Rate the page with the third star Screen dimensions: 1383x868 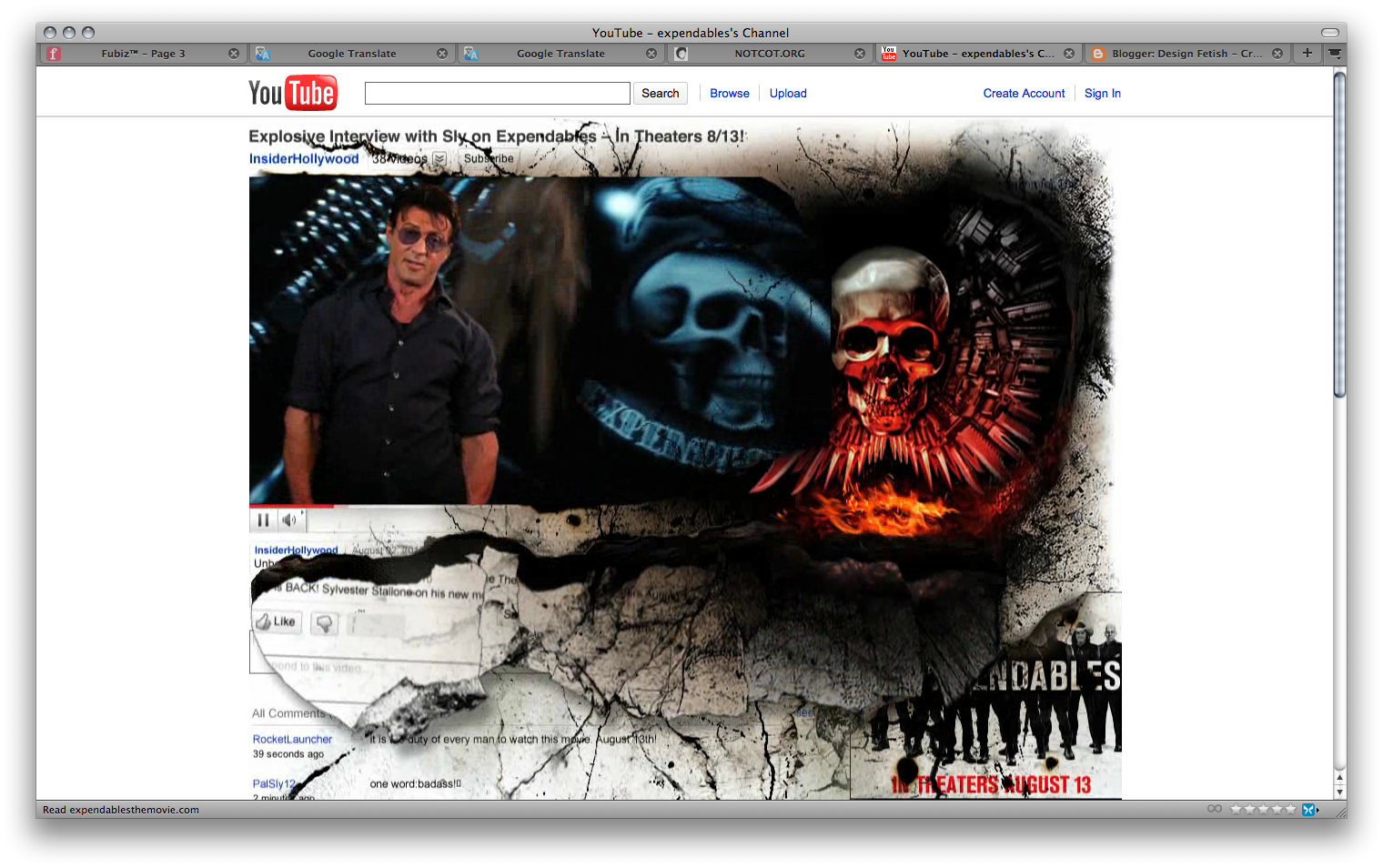click(1263, 809)
